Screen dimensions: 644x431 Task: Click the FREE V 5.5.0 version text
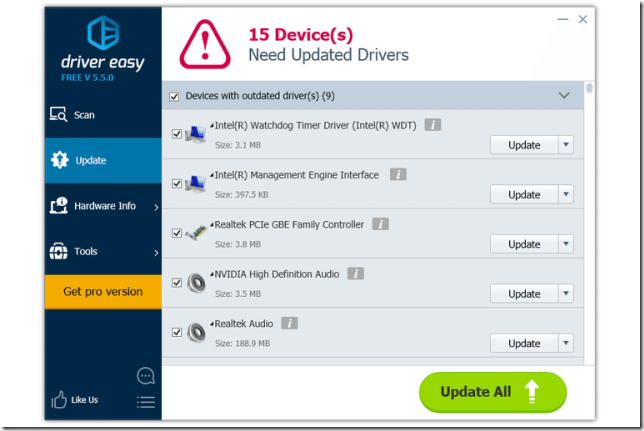coord(87,78)
